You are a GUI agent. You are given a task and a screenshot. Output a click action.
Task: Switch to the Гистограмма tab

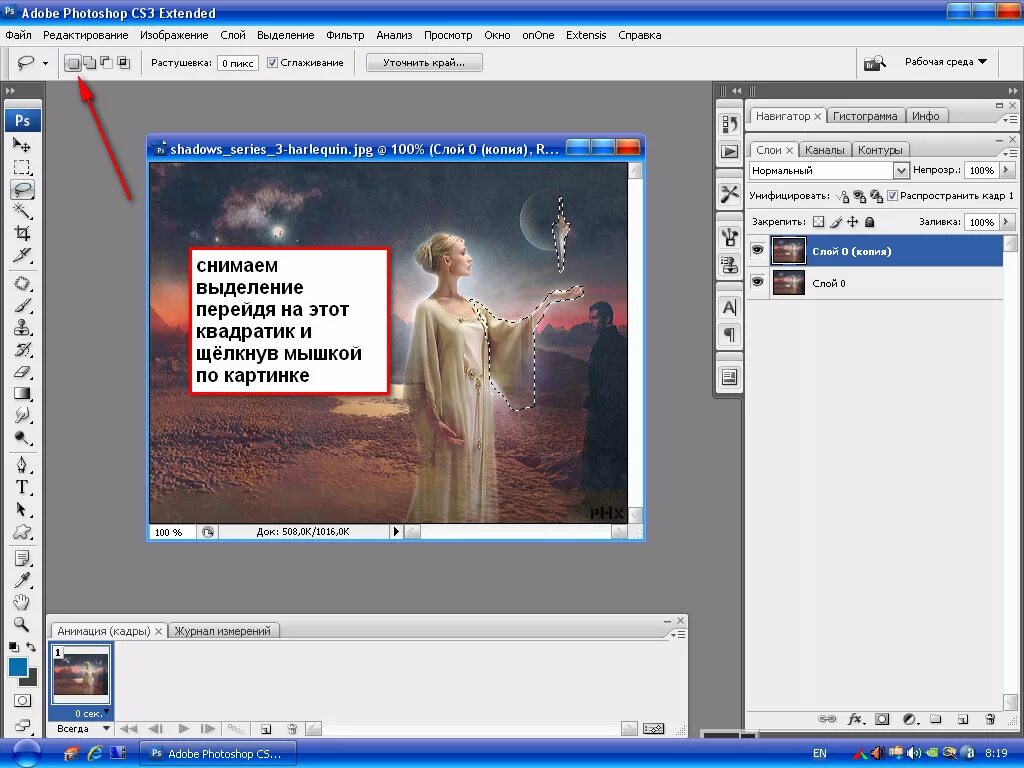coord(865,116)
